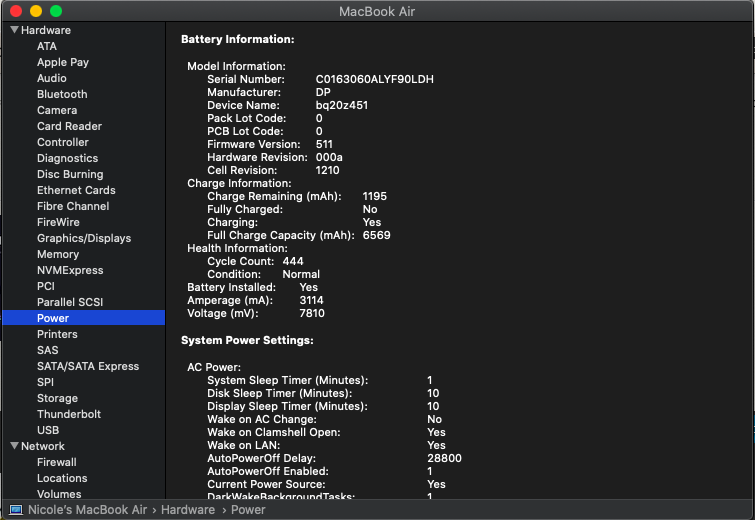Collapse the Network disclosure triangle

coord(14,446)
